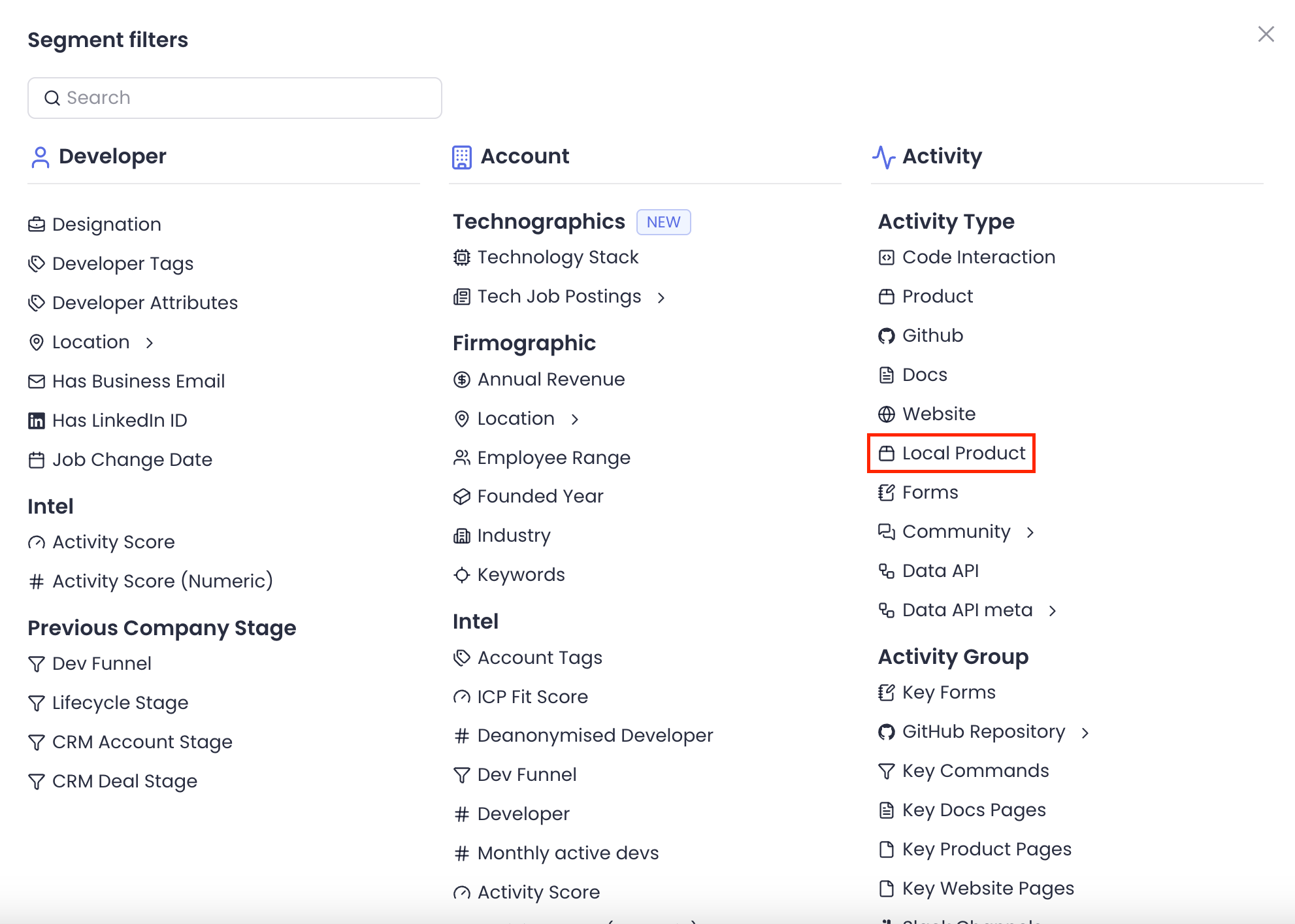Click the envelope icon for Has Business Email
This screenshot has width=1295, height=924.
pyautogui.click(x=37, y=382)
